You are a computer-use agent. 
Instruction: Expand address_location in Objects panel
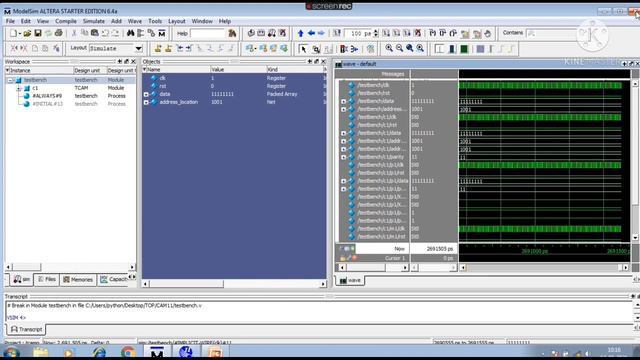(146, 102)
